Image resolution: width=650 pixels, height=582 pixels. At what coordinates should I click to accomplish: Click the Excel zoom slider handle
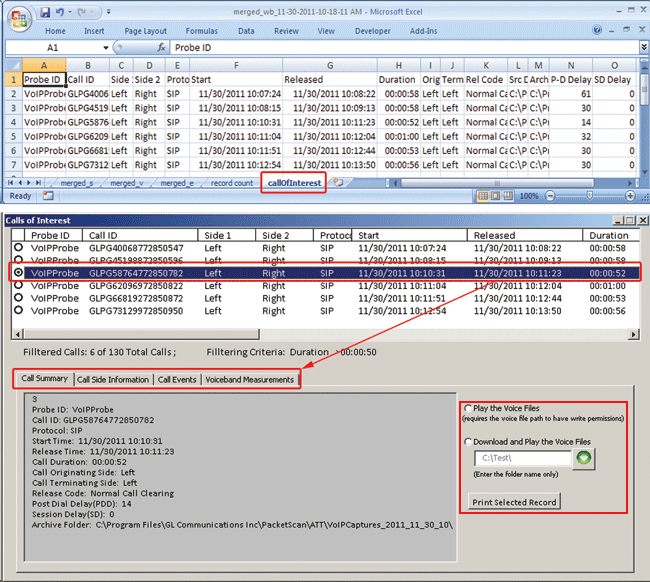tap(589, 196)
